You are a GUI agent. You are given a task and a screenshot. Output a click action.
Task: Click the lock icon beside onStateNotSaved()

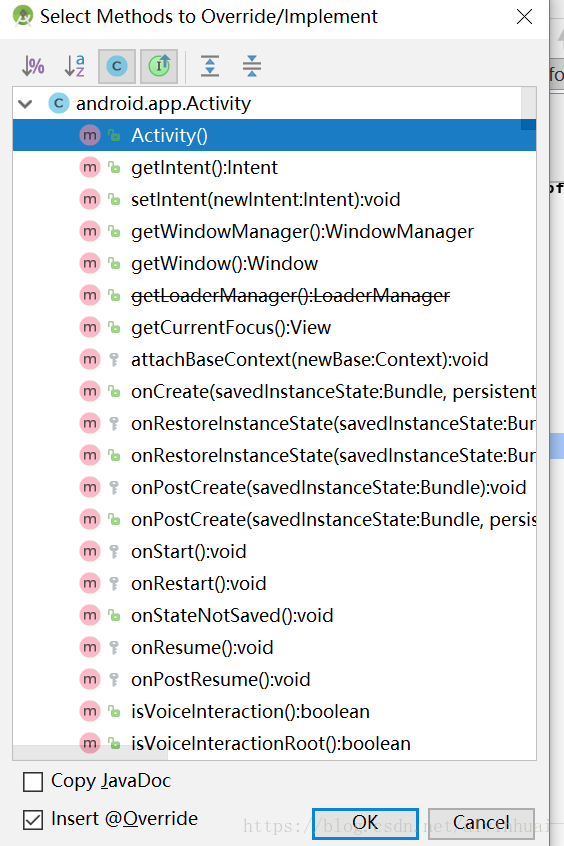click(x=114, y=615)
